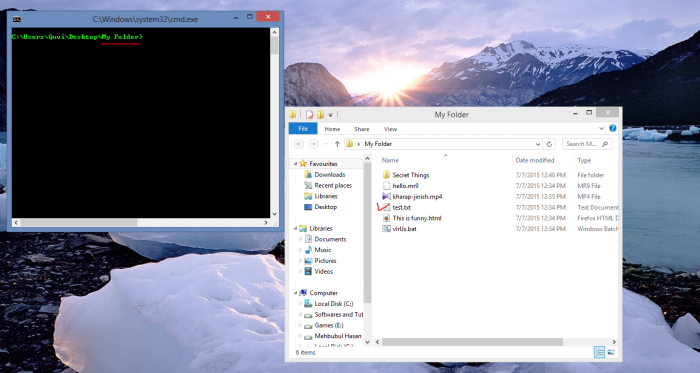The width and height of the screenshot is (700, 373).
Task: Open the Mehbubul Hasan drive
Action: click(x=338, y=336)
